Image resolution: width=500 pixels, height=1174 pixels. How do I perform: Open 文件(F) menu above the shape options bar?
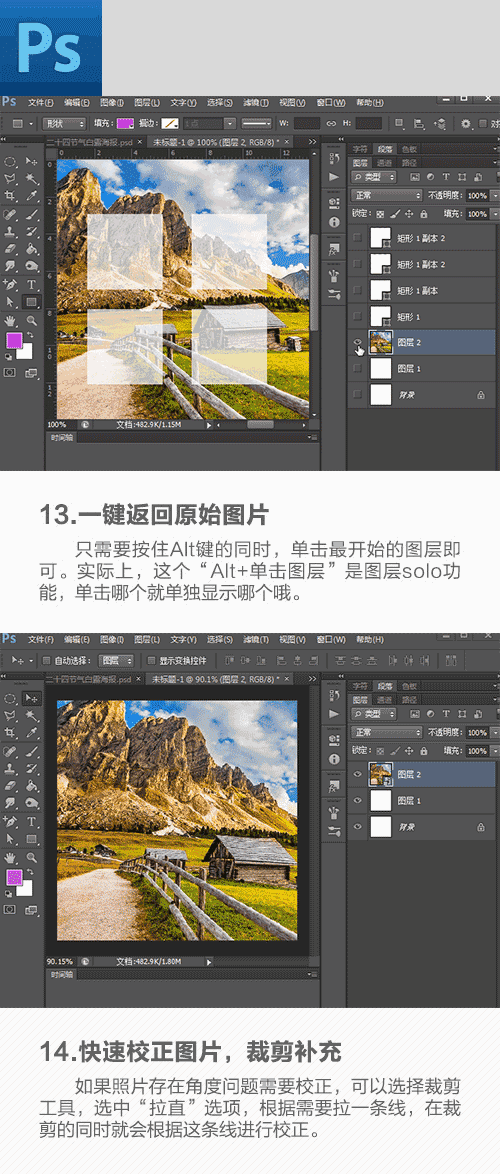[x=40, y=103]
